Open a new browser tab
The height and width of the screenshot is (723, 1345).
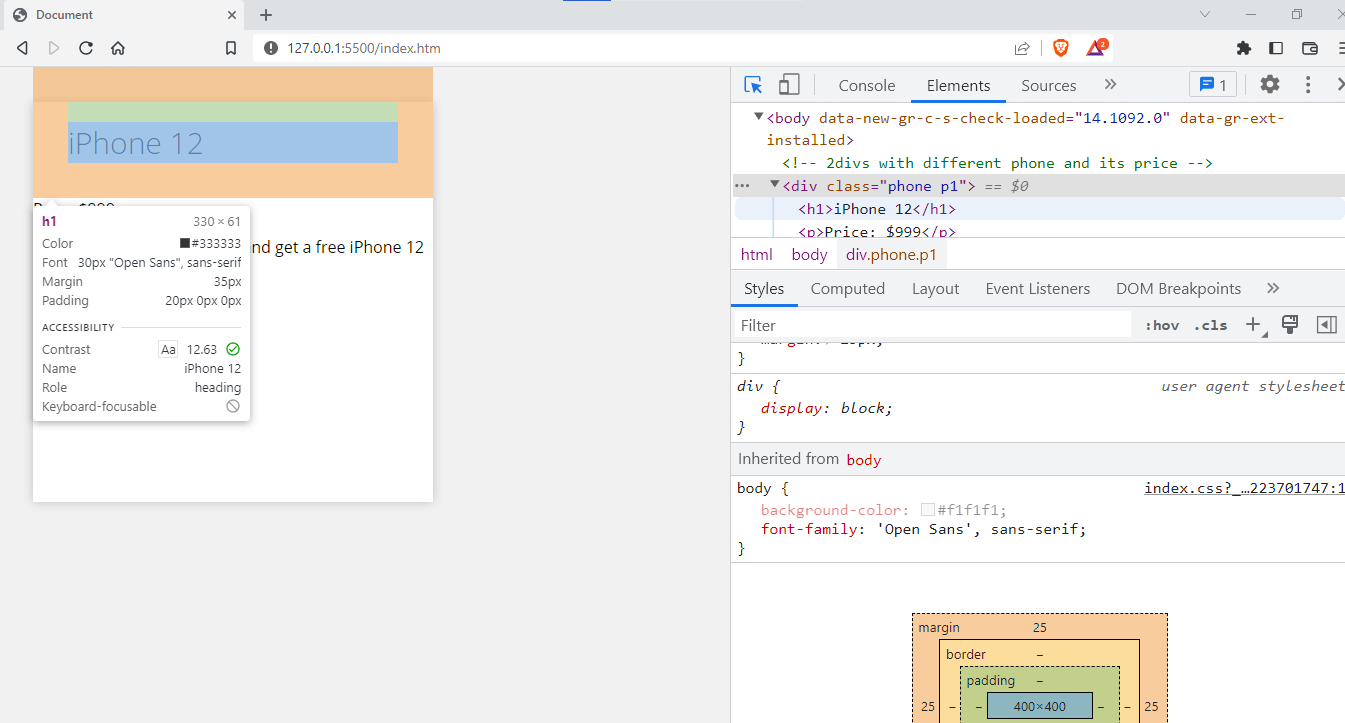point(266,15)
